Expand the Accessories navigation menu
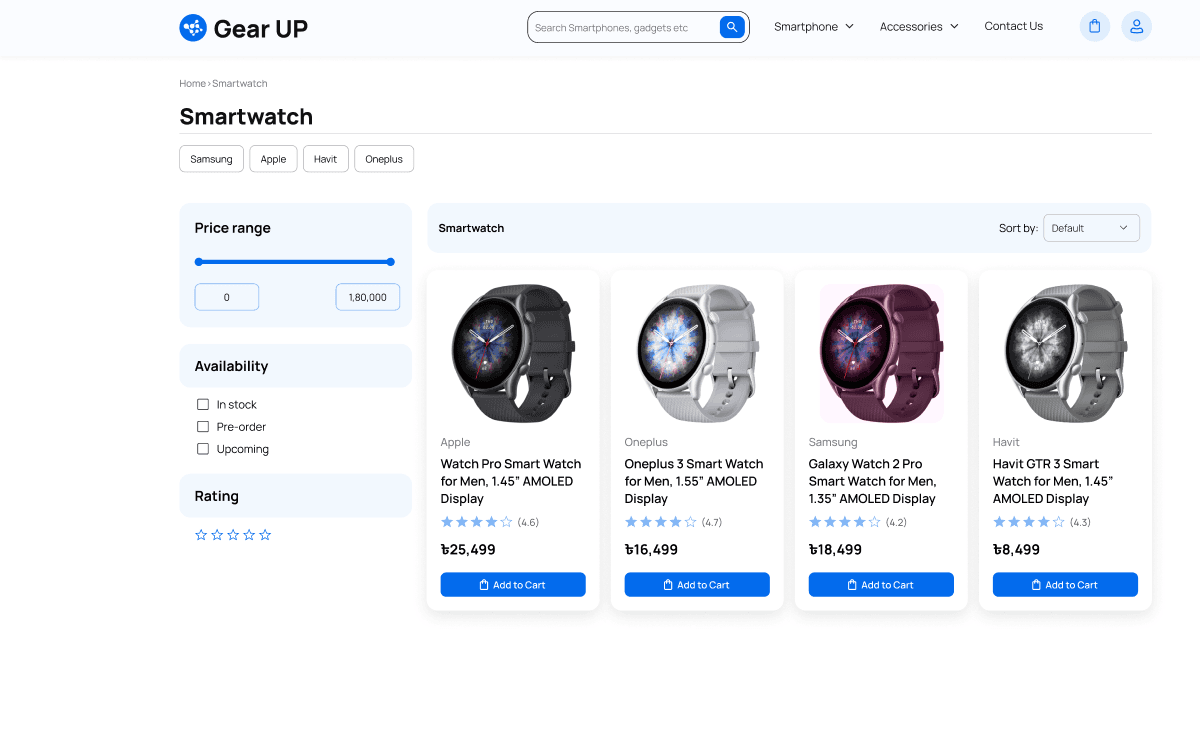1200x743 pixels. (x=919, y=27)
